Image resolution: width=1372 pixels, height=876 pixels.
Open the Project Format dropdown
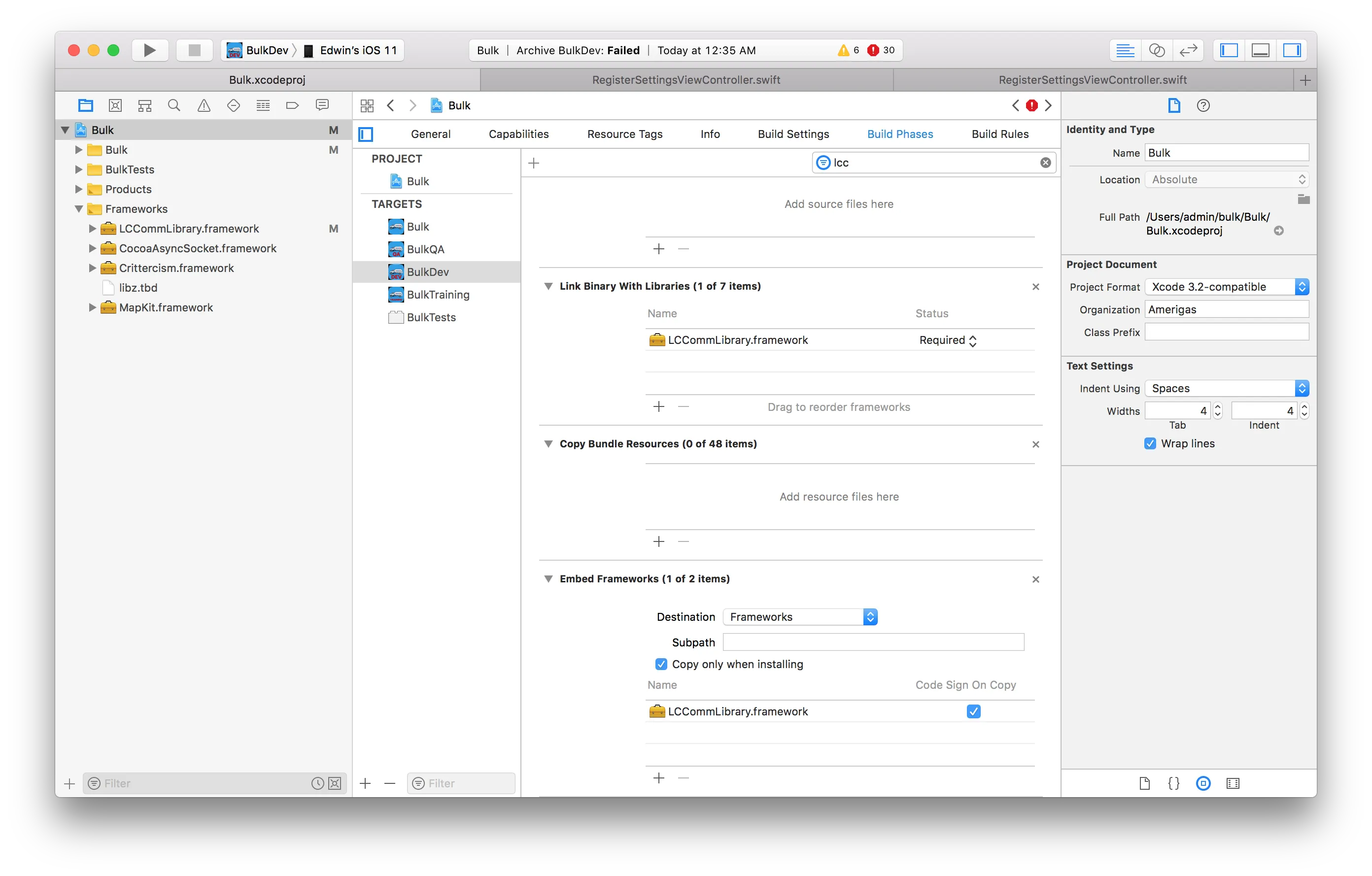click(1226, 286)
